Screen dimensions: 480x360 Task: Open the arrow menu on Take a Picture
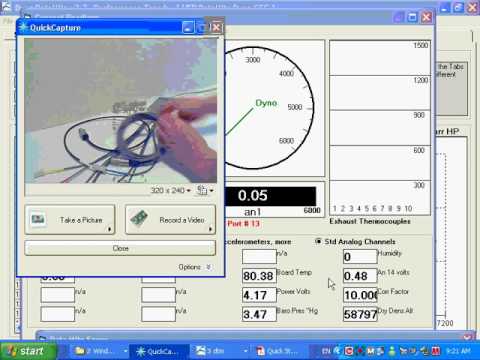tap(109, 229)
